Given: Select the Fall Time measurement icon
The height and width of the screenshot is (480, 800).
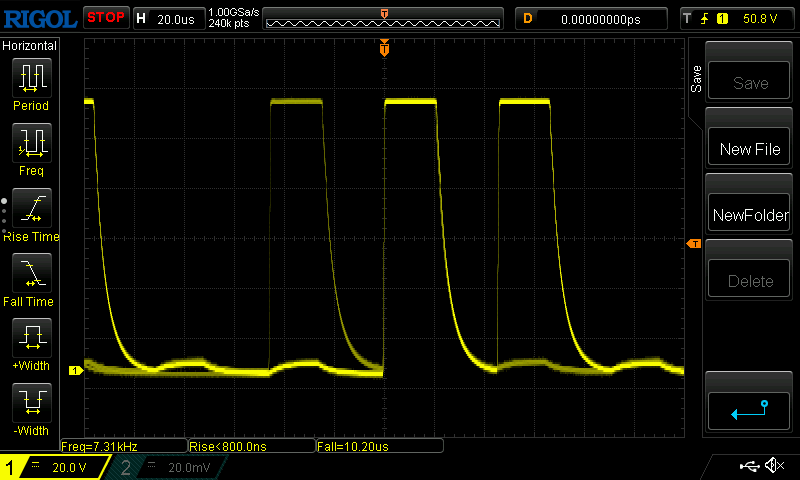Looking at the screenshot, I should click(x=31, y=275).
